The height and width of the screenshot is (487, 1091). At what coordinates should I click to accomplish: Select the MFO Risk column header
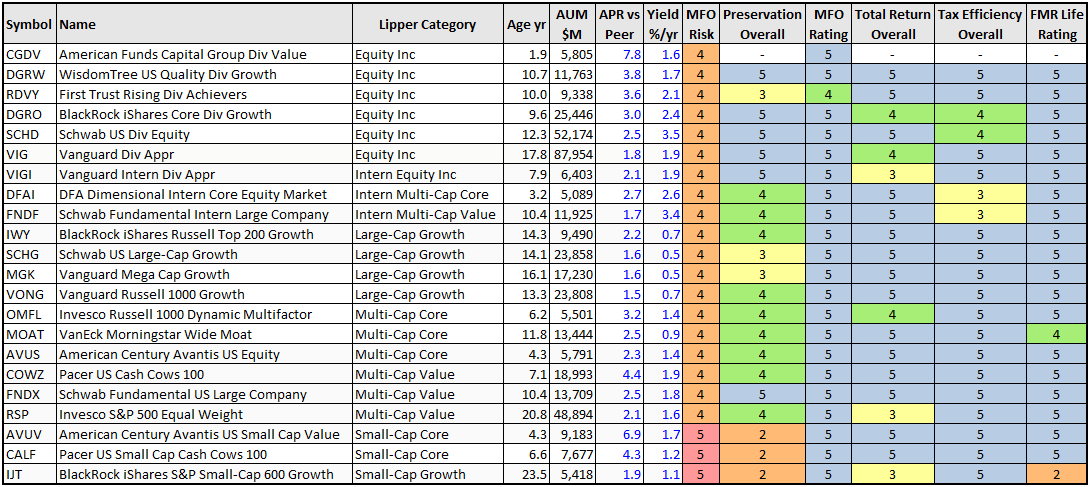[700, 24]
